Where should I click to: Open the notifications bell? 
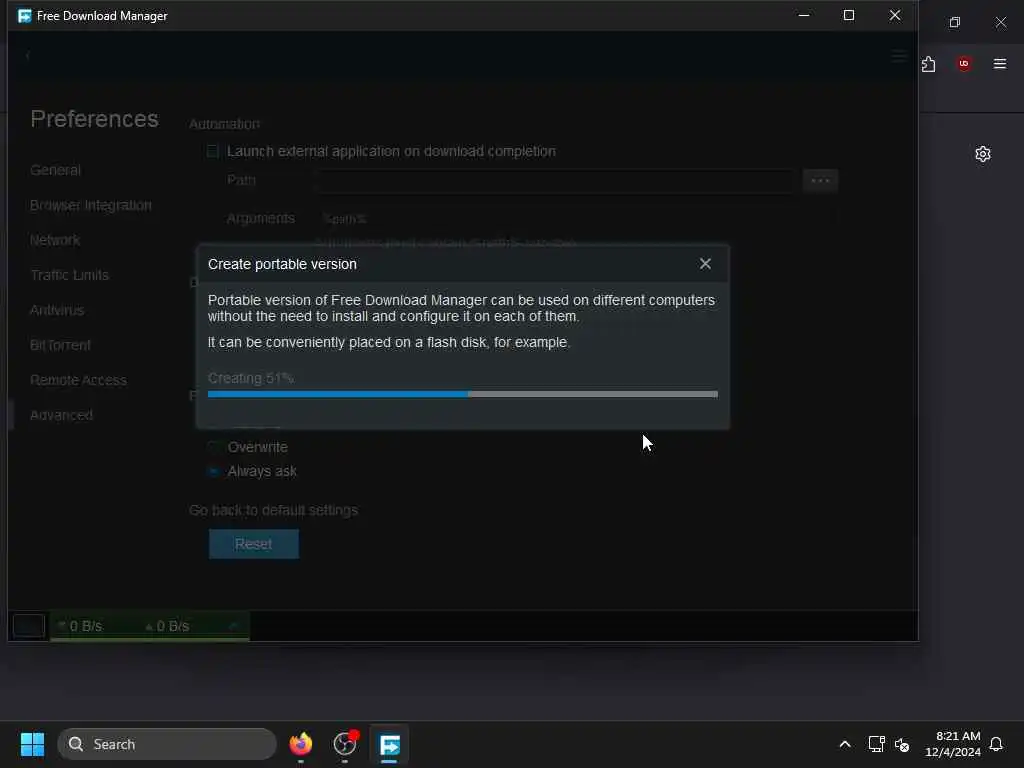click(997, 744)
